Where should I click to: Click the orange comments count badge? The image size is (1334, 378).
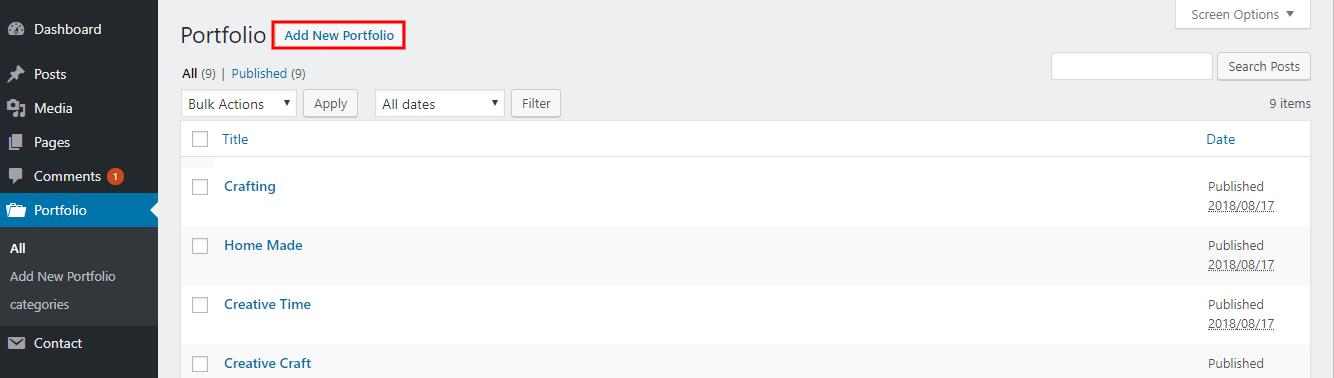115,176
